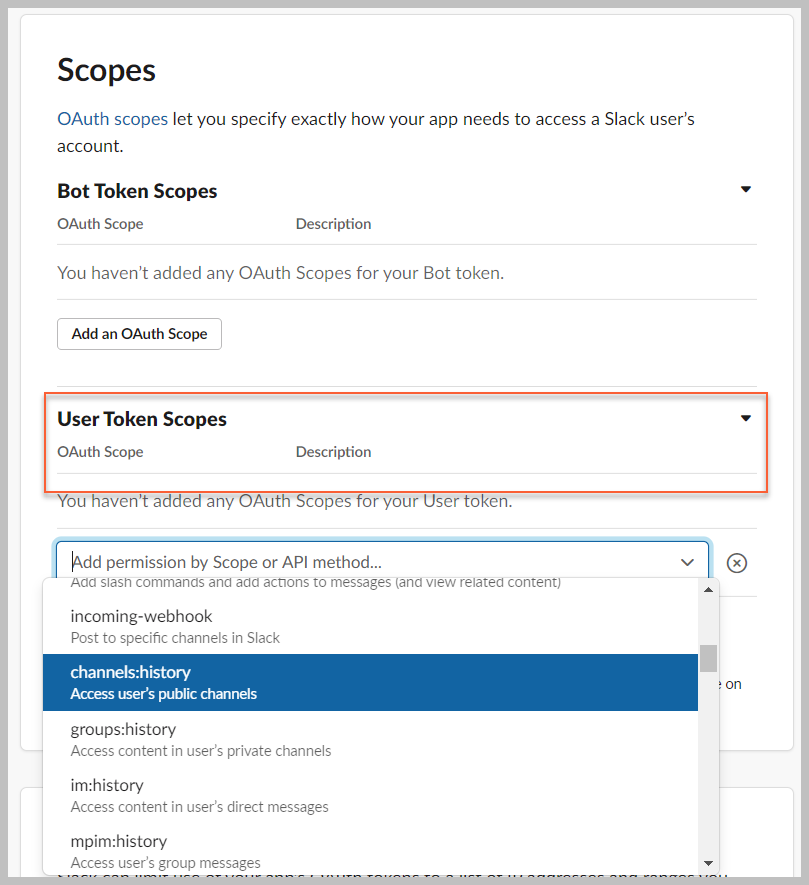809x885 pixels.
Task: Choose the mpim:history scope option
Action: click(370, 851)
